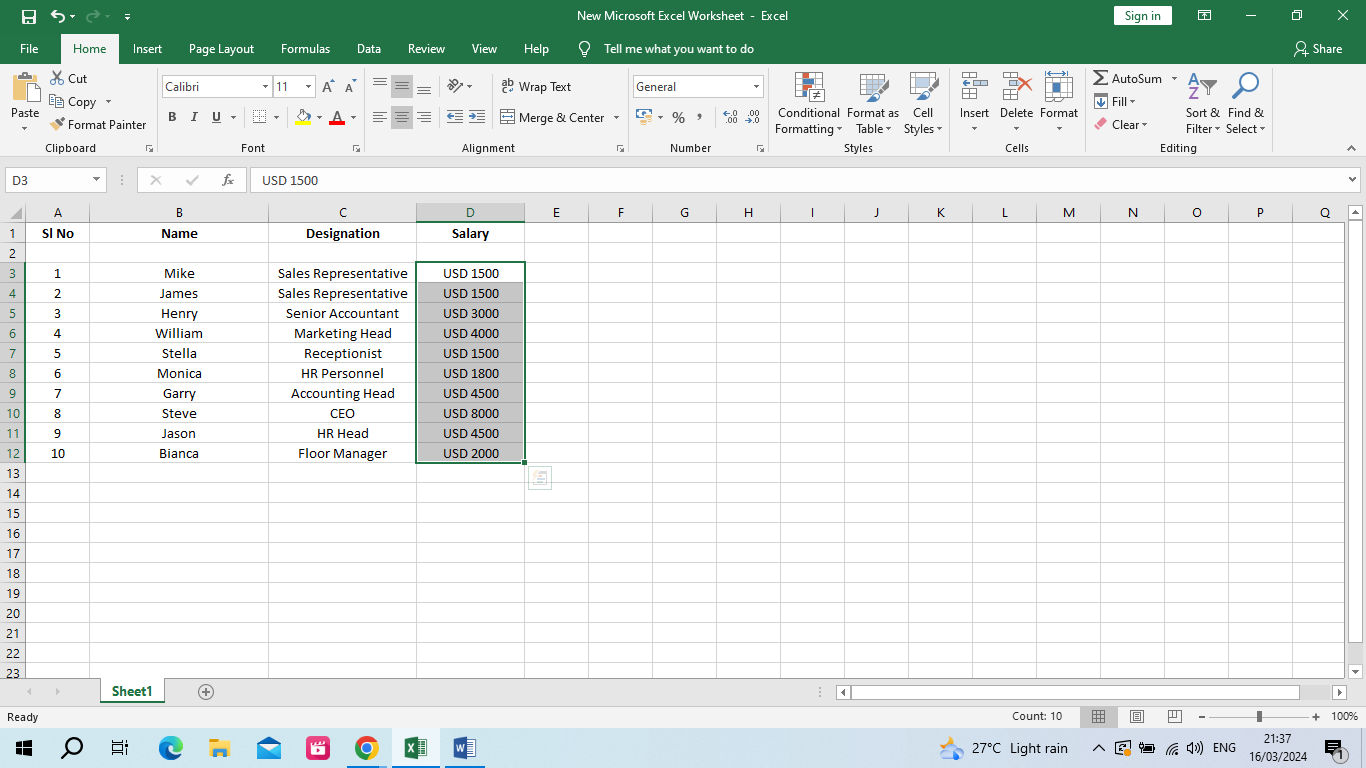Switch to Normal view in status bar
The width and height of the screenshot is (1366, 768).
pos(1098,716)
